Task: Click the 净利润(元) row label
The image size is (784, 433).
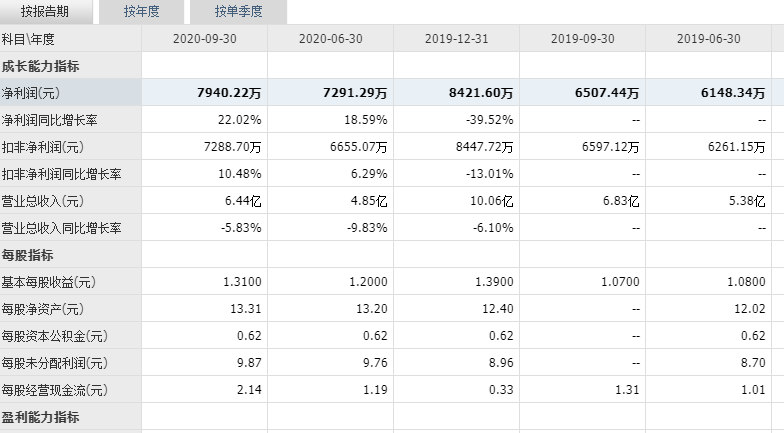Action: coord(30,93)
